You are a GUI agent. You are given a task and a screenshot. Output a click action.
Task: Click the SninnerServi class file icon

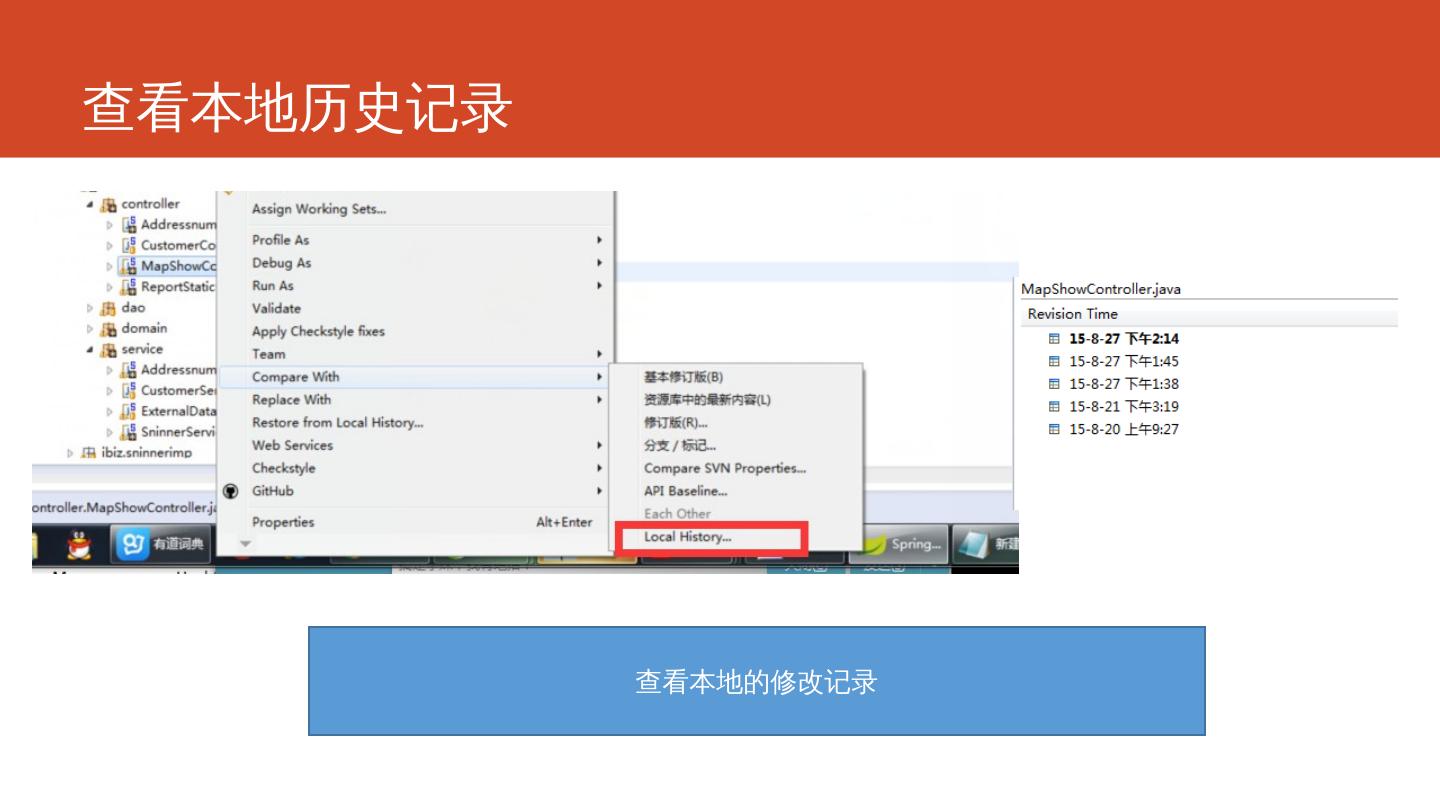[x=129, y=432]
